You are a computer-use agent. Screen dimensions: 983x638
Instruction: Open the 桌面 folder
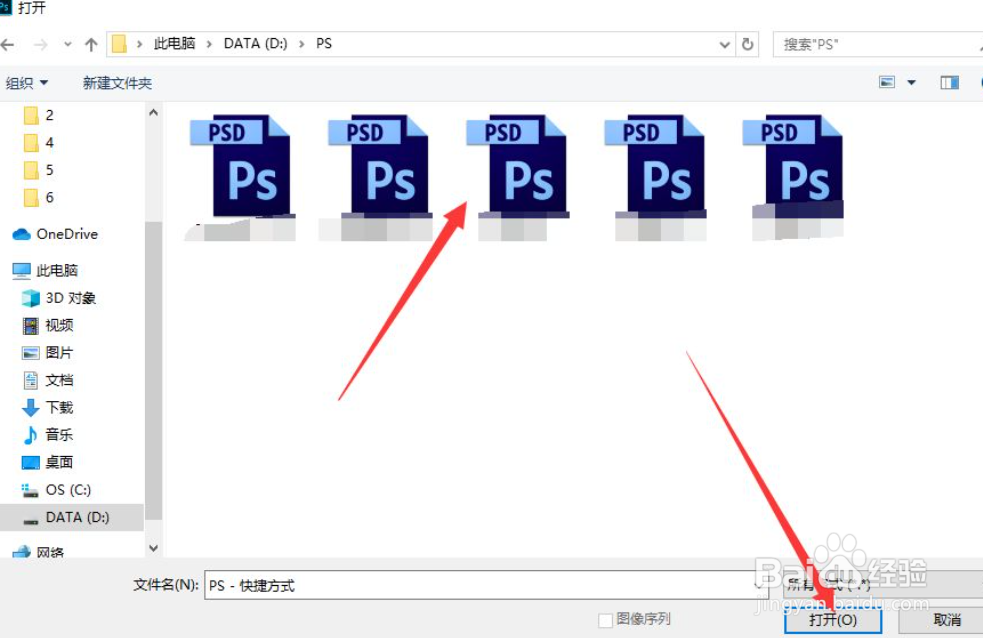(x=48, y=463)
